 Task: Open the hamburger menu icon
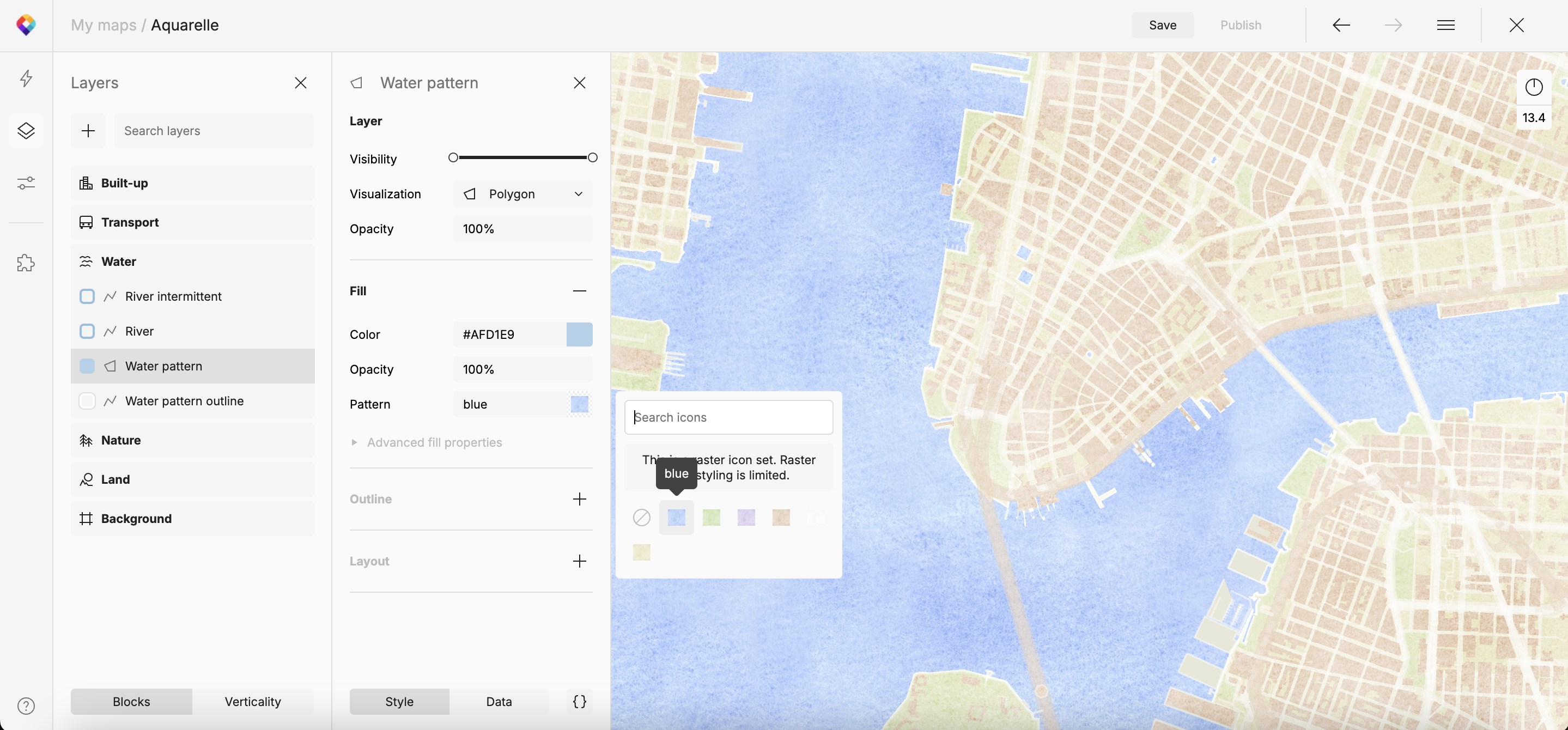click(x=1445, y=25)
